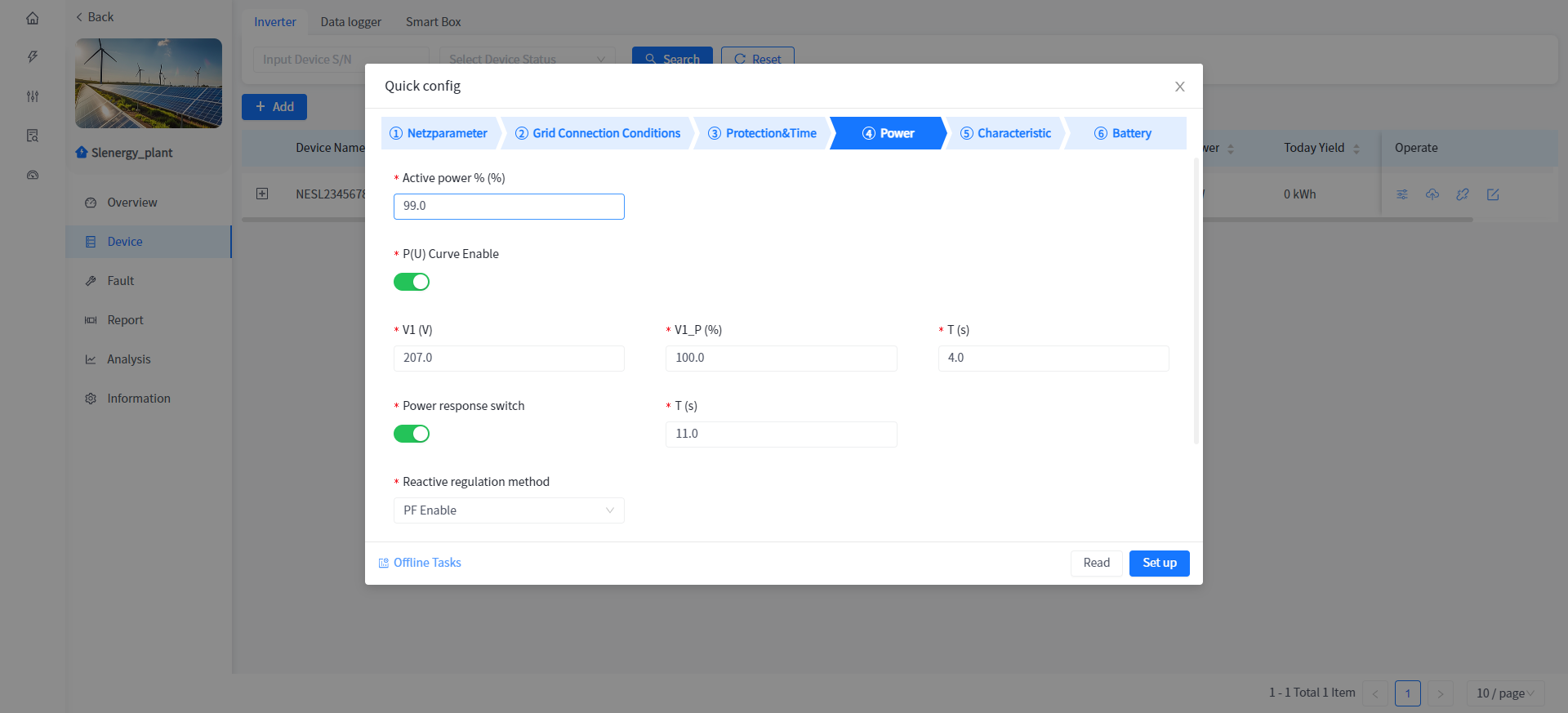Open parameter settings icon in Operate column

point(1402,194)
